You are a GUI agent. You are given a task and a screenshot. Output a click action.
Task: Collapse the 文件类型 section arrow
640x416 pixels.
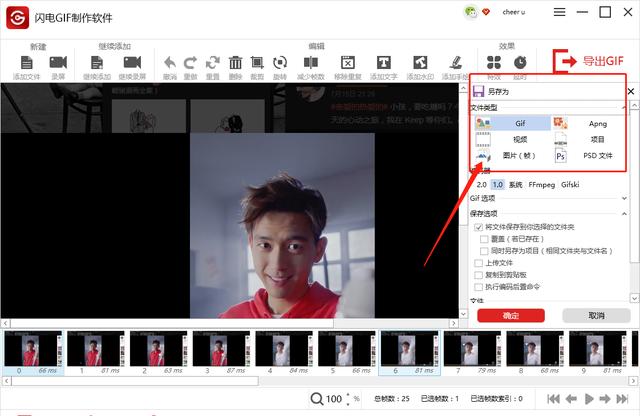tap(623, 108)
